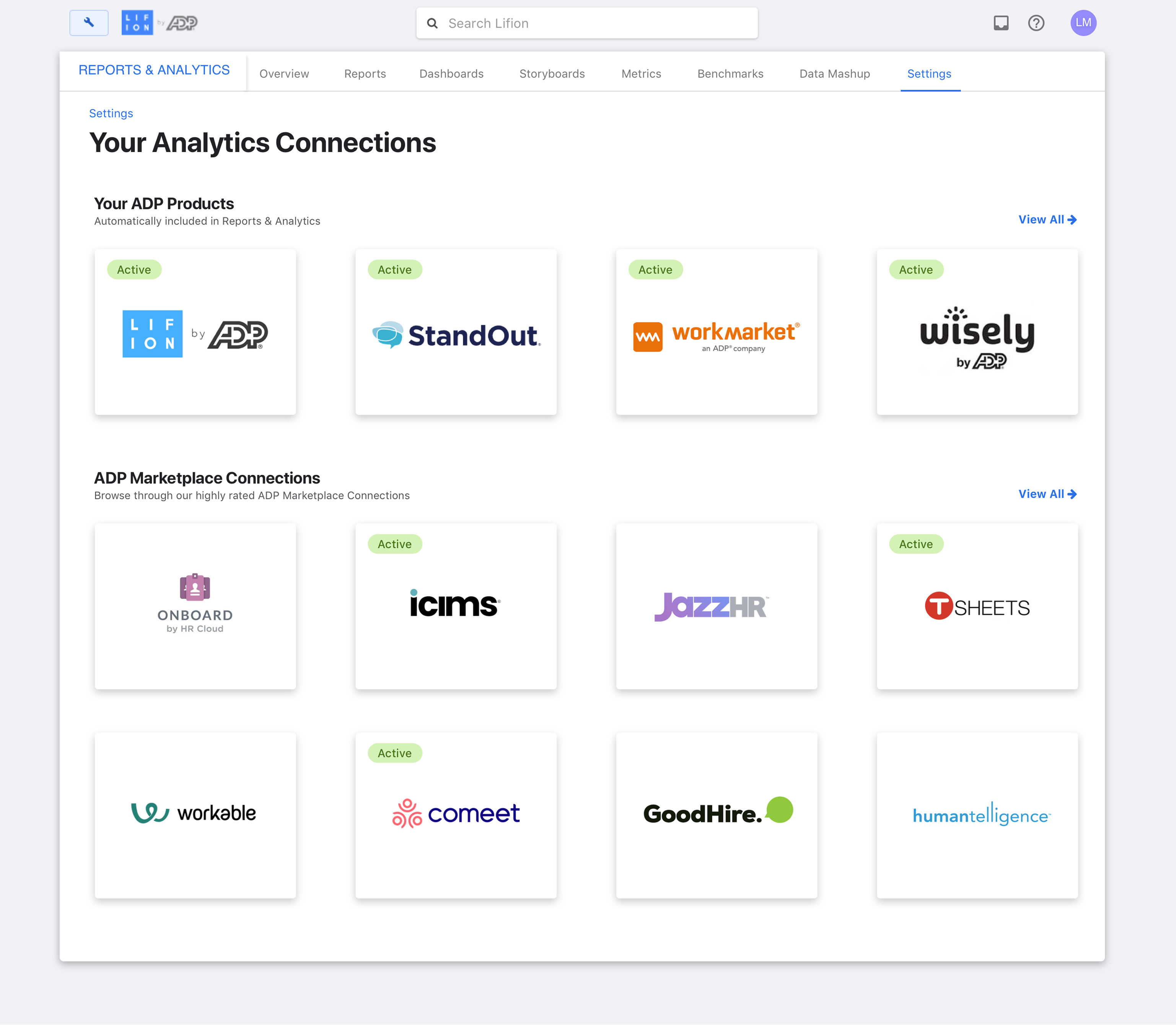Open the WorkMarket connection card
Viewport: 1176px width, 1025px height.
click(716, 332)
